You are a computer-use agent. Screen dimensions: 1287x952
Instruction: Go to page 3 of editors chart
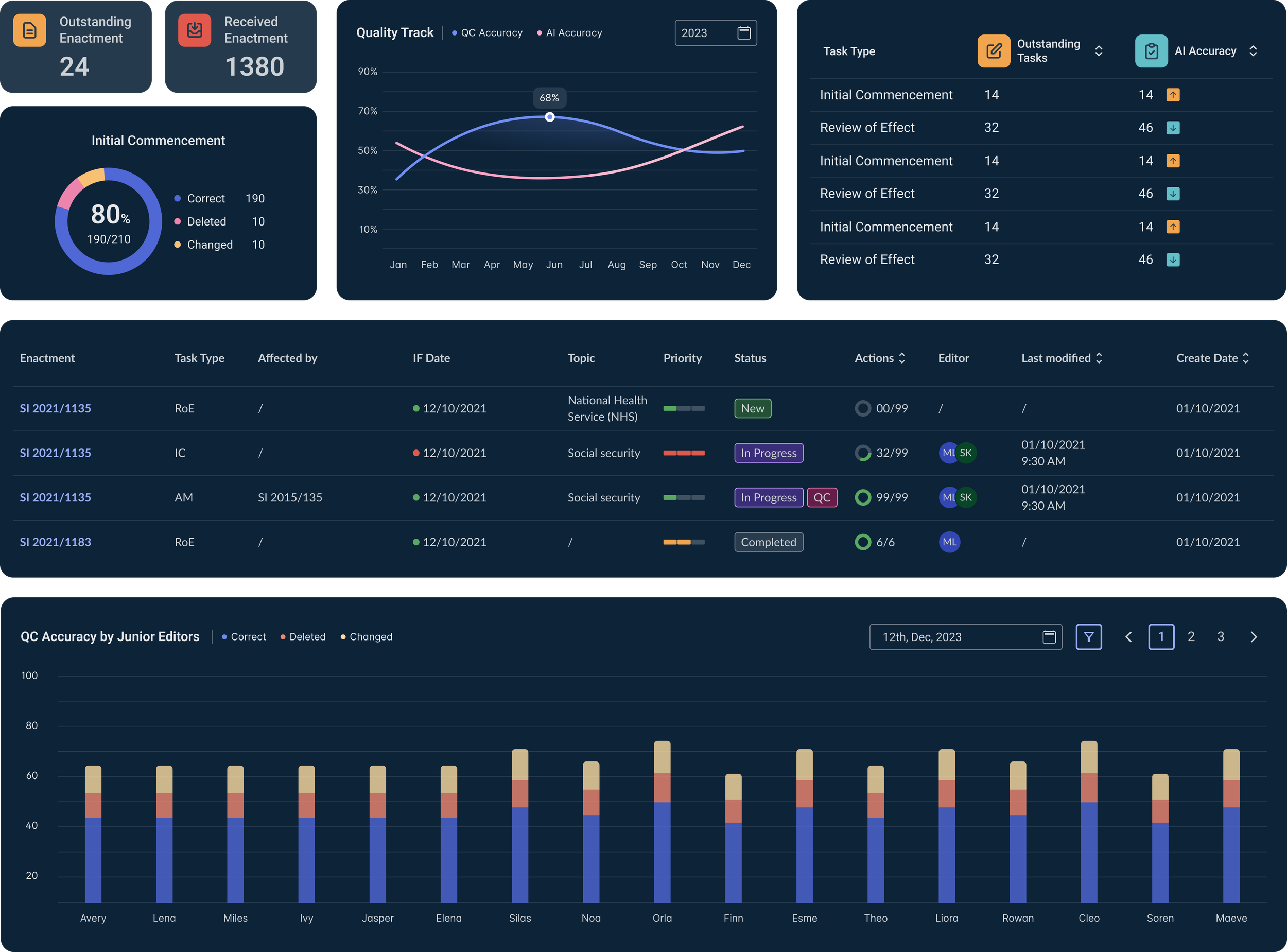point(1220,637)
